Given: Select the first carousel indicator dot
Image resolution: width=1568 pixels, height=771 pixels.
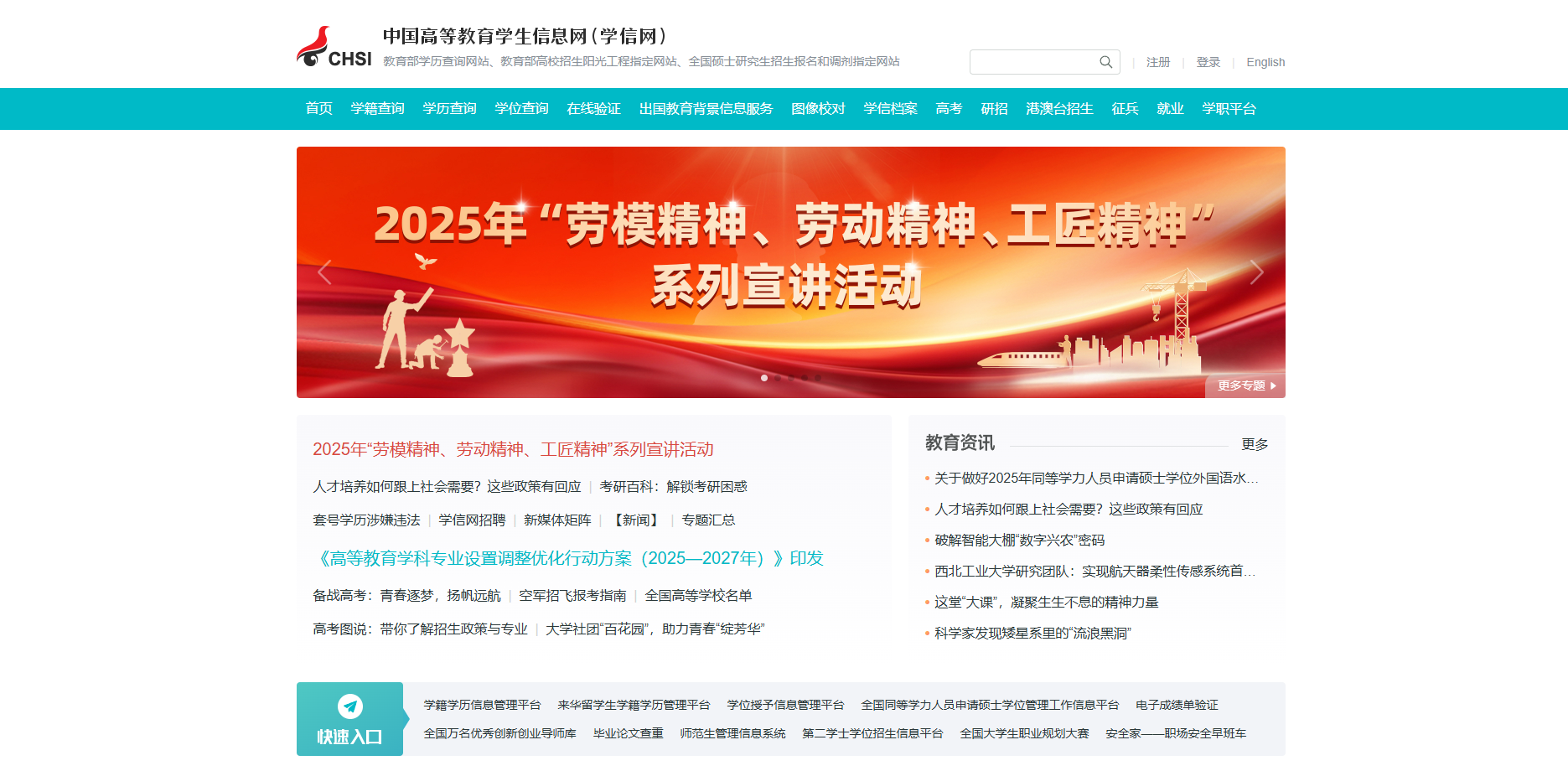Looking at the screenshot, I should [764, 378].
